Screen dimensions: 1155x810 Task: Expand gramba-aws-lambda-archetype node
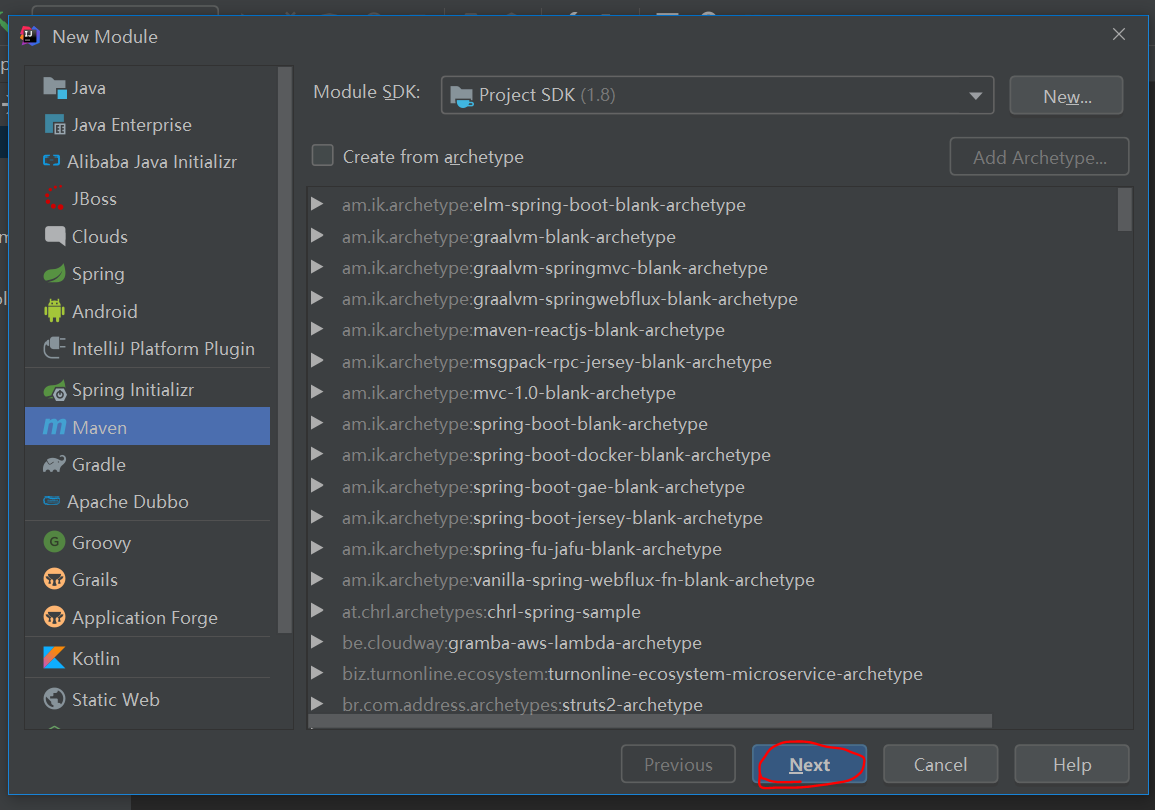317,642
